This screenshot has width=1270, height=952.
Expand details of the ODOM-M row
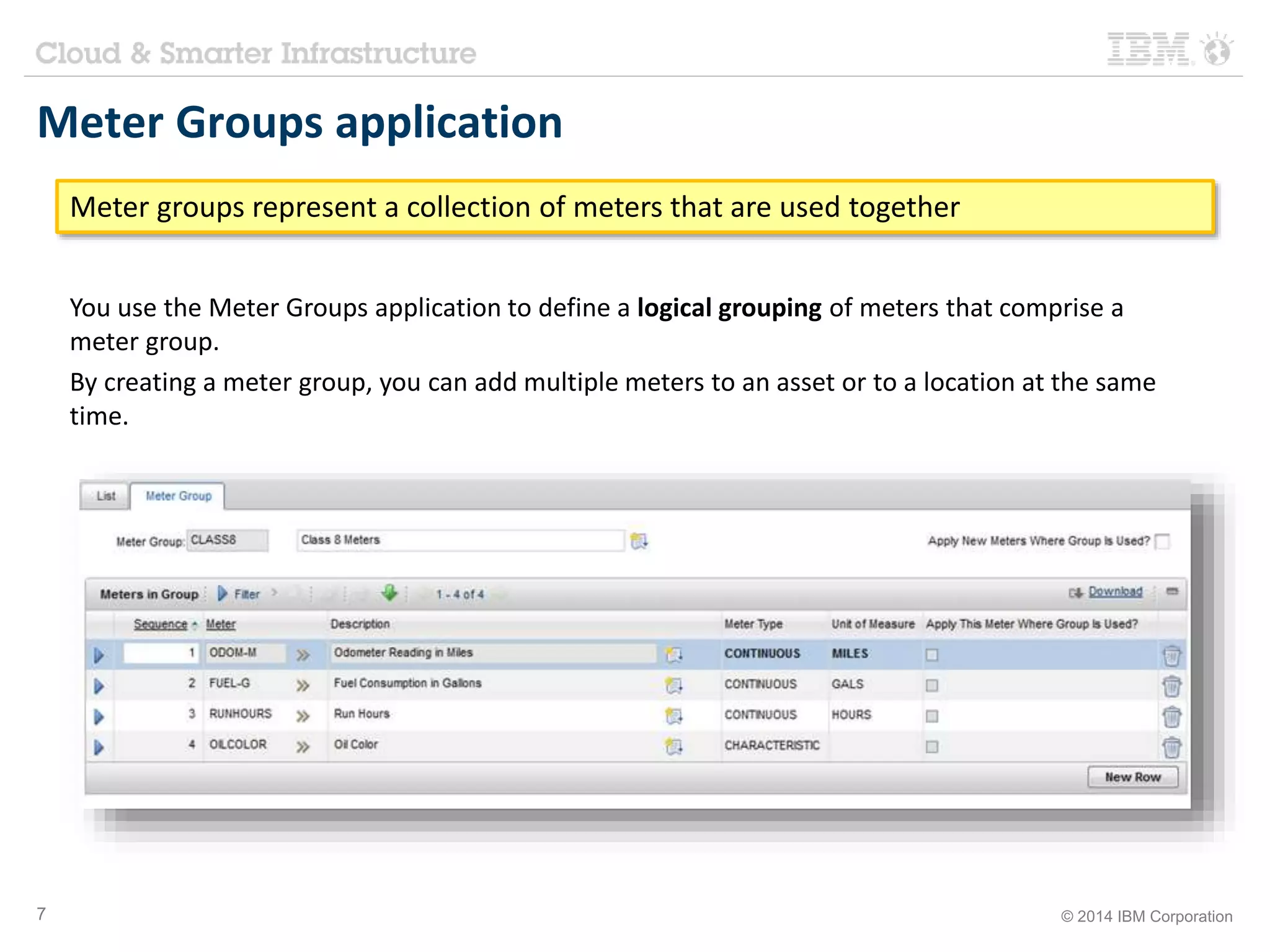coord(99,655)
